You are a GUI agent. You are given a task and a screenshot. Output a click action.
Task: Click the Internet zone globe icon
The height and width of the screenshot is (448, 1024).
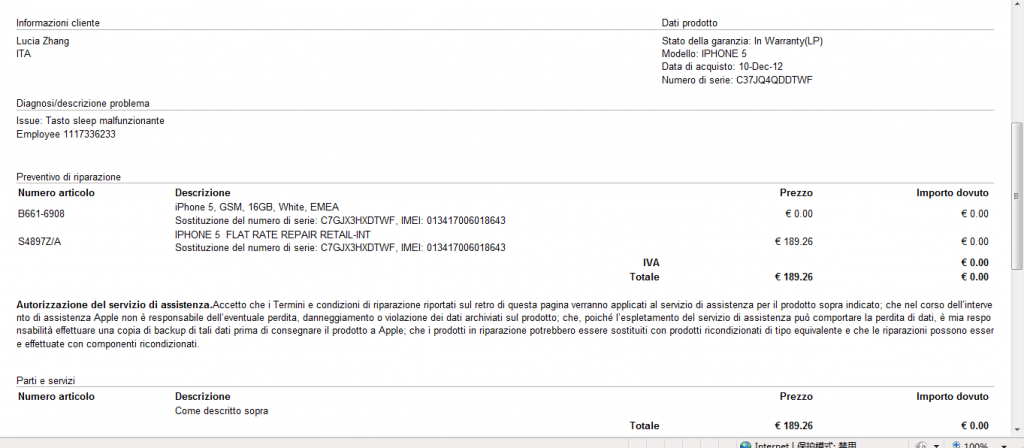coord(745,444)
